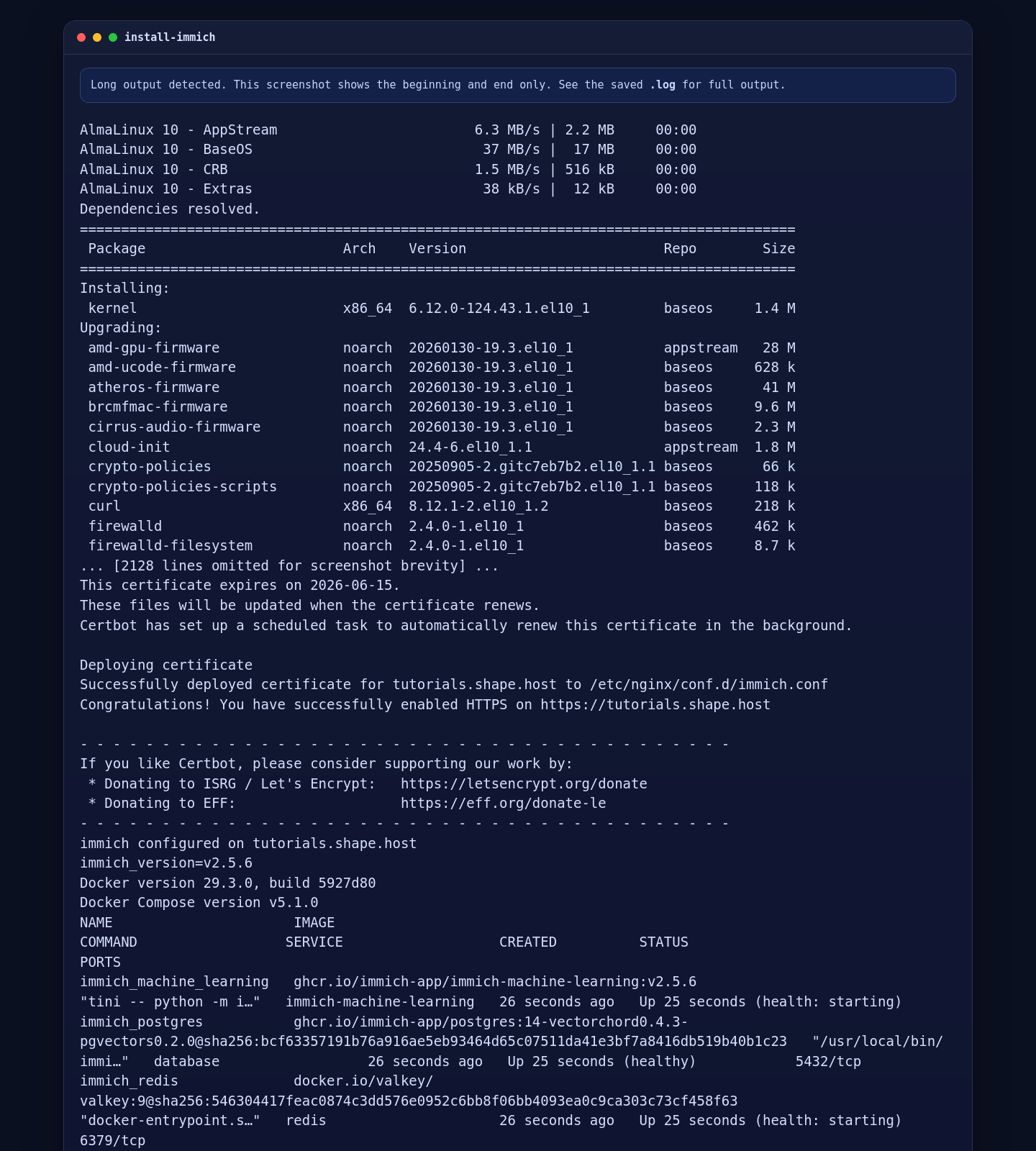Click the PORTS column header
1036x1151 pixels.
click(x=101, y=963)
